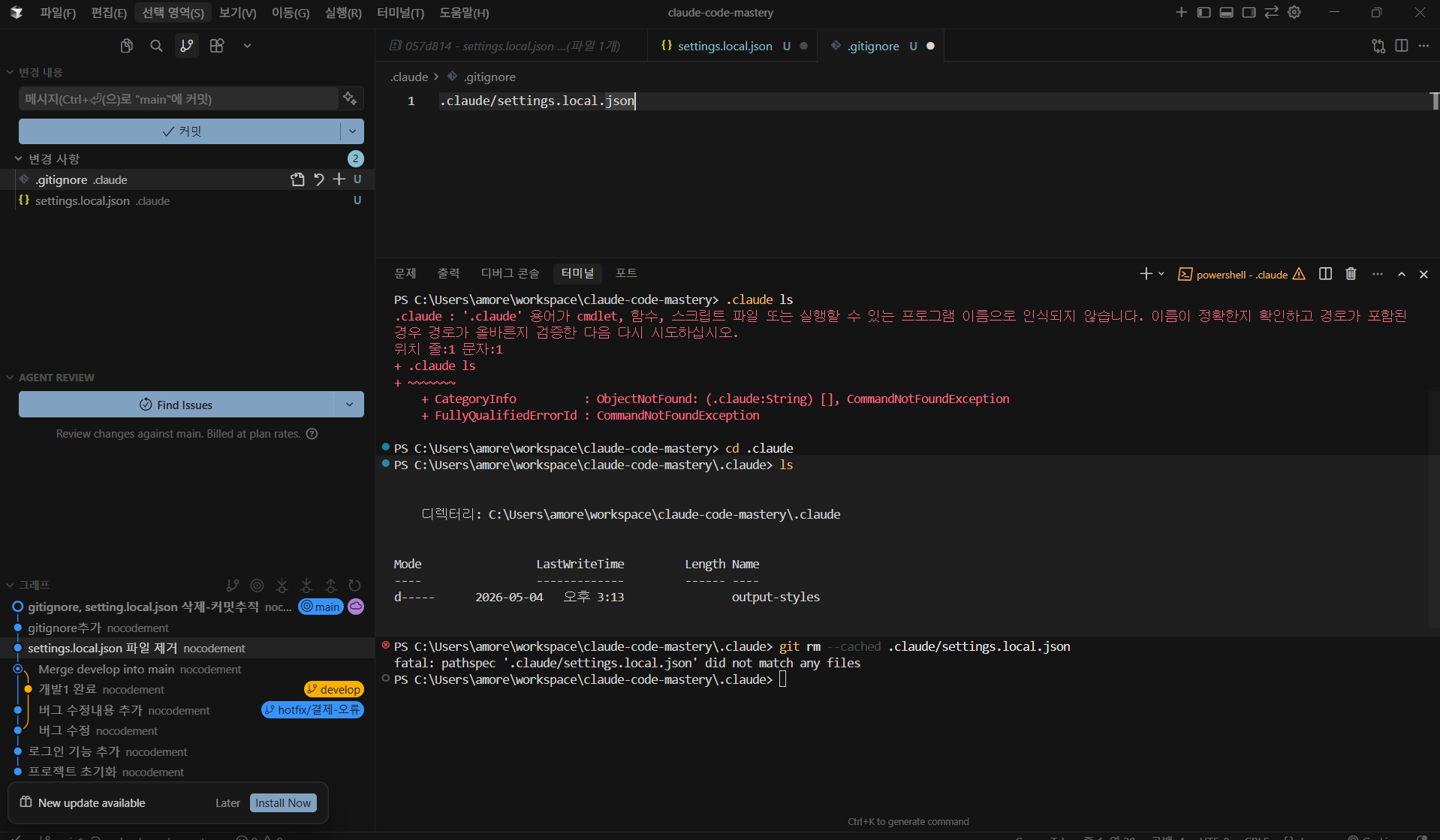This screenshot has height=840, width=1440.
Task: Focus the commit message input field
Action: (179, 98)
